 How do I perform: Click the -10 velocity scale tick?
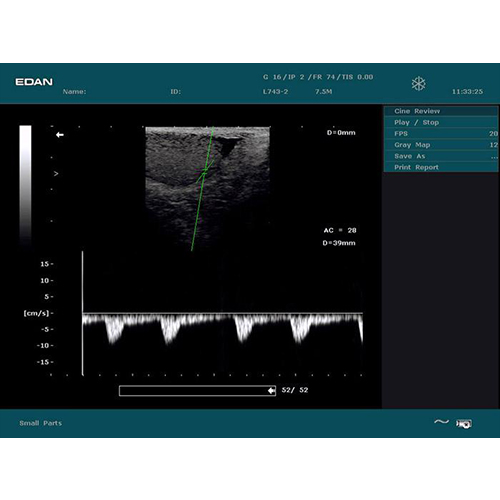[x=45, y=346]
